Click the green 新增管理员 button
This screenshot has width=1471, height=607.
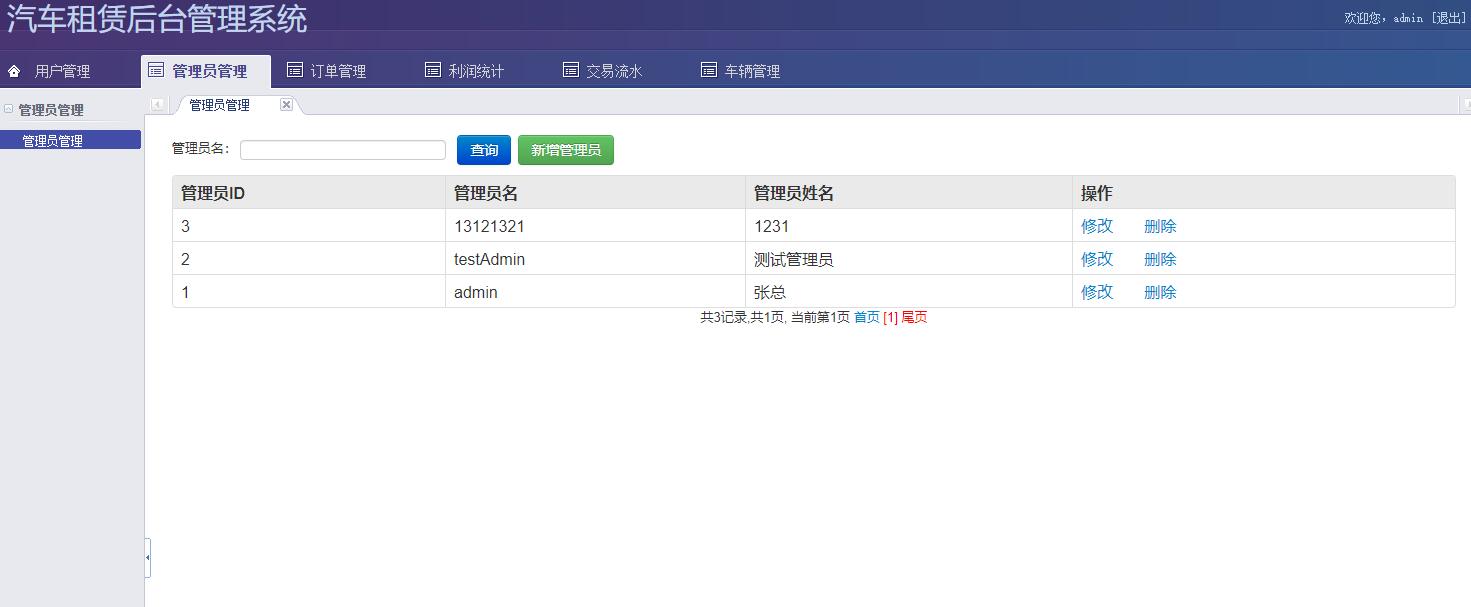point(565,149)
